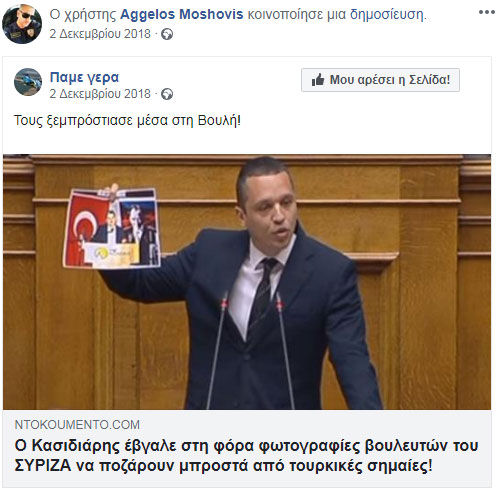Click the link preview card footer area
This screenshot has height=489, width=500.
(247, 449)
